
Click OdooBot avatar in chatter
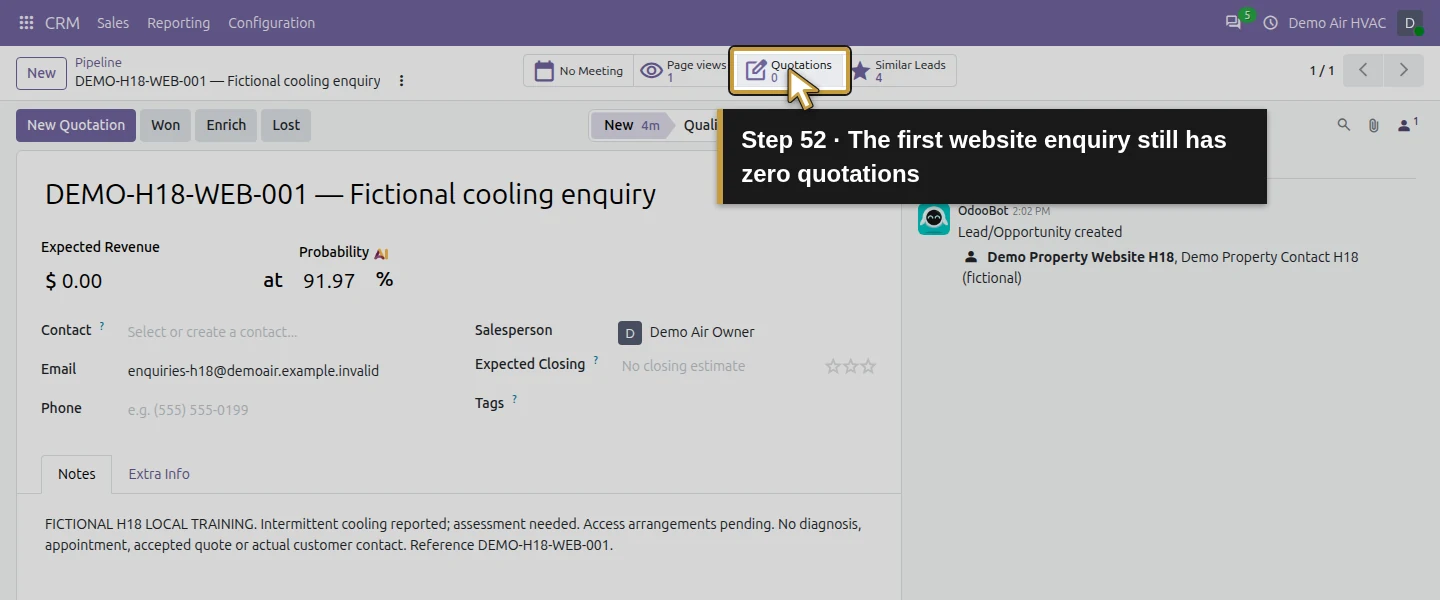(933, 219)
